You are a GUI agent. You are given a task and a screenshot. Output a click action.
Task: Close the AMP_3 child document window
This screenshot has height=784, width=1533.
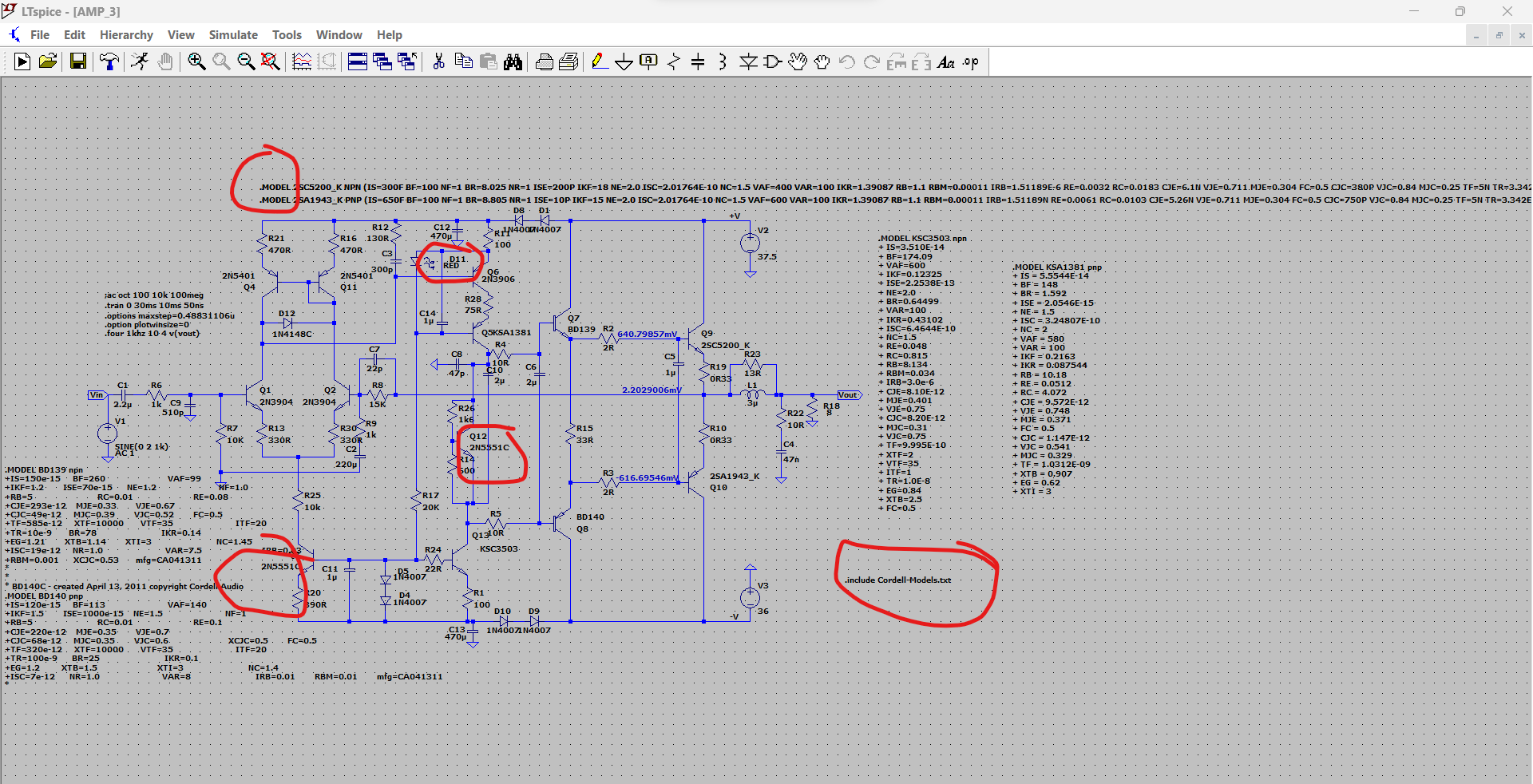click(x=1522, y=35)
